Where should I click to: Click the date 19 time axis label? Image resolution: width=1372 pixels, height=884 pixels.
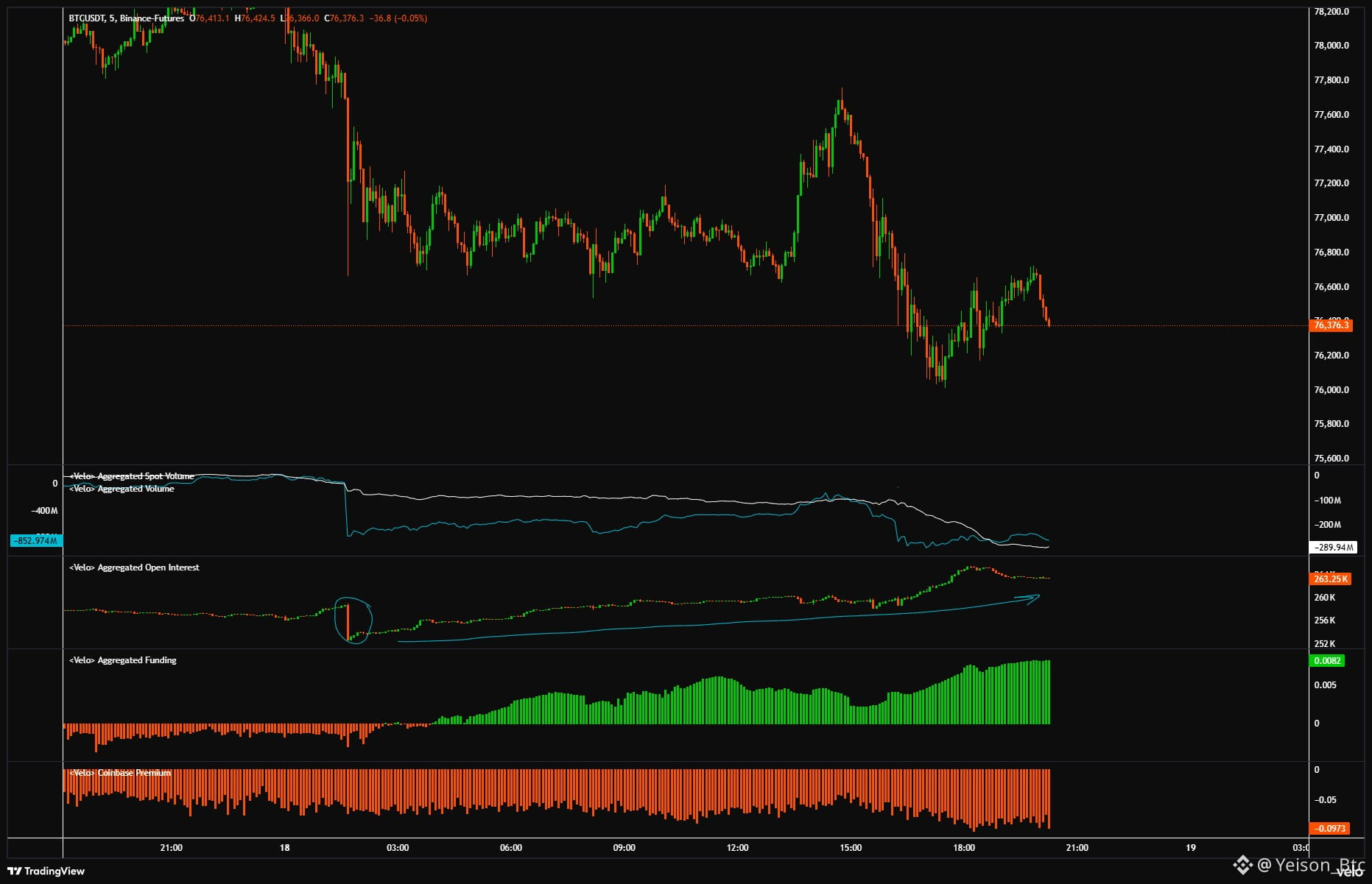click(1191, 848)
